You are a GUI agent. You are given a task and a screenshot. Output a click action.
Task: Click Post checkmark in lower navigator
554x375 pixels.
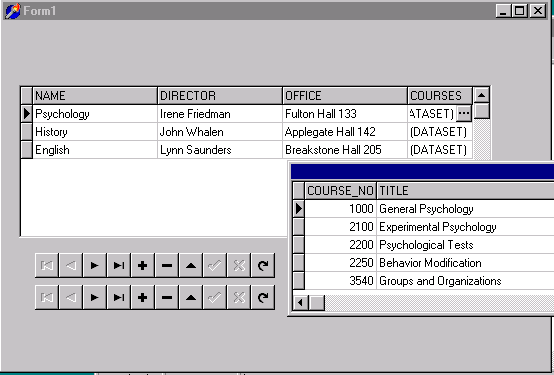[215, 297]
